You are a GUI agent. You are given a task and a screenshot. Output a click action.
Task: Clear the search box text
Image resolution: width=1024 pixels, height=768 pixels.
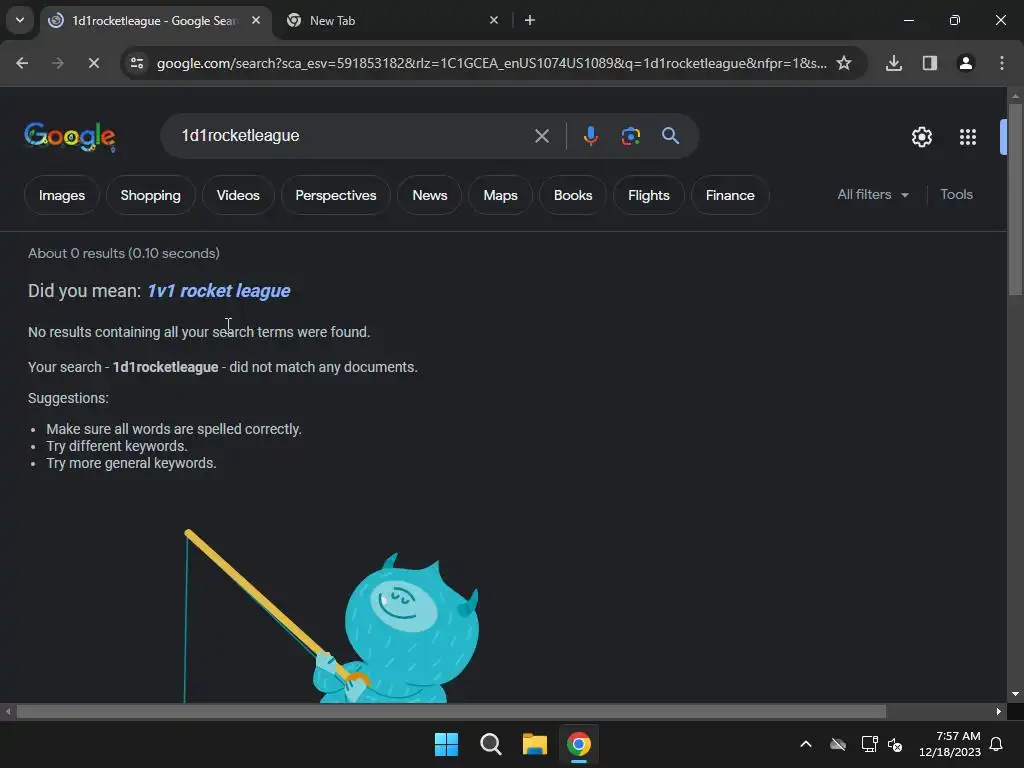[541, 136]
